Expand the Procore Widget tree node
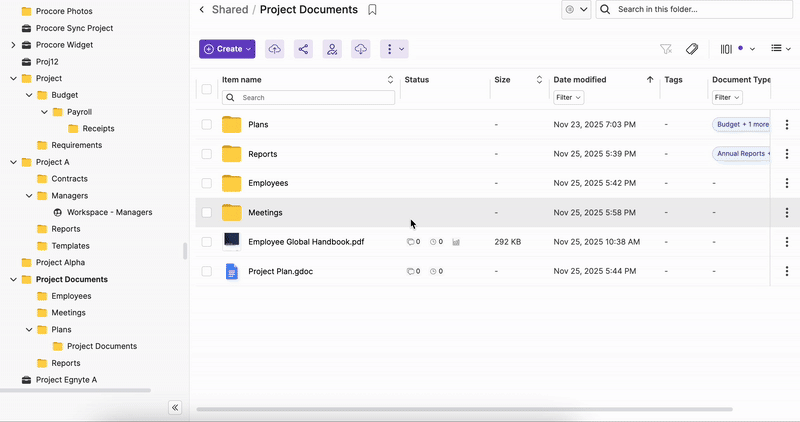This screenshot has width=800, height=422. point(13,45)
